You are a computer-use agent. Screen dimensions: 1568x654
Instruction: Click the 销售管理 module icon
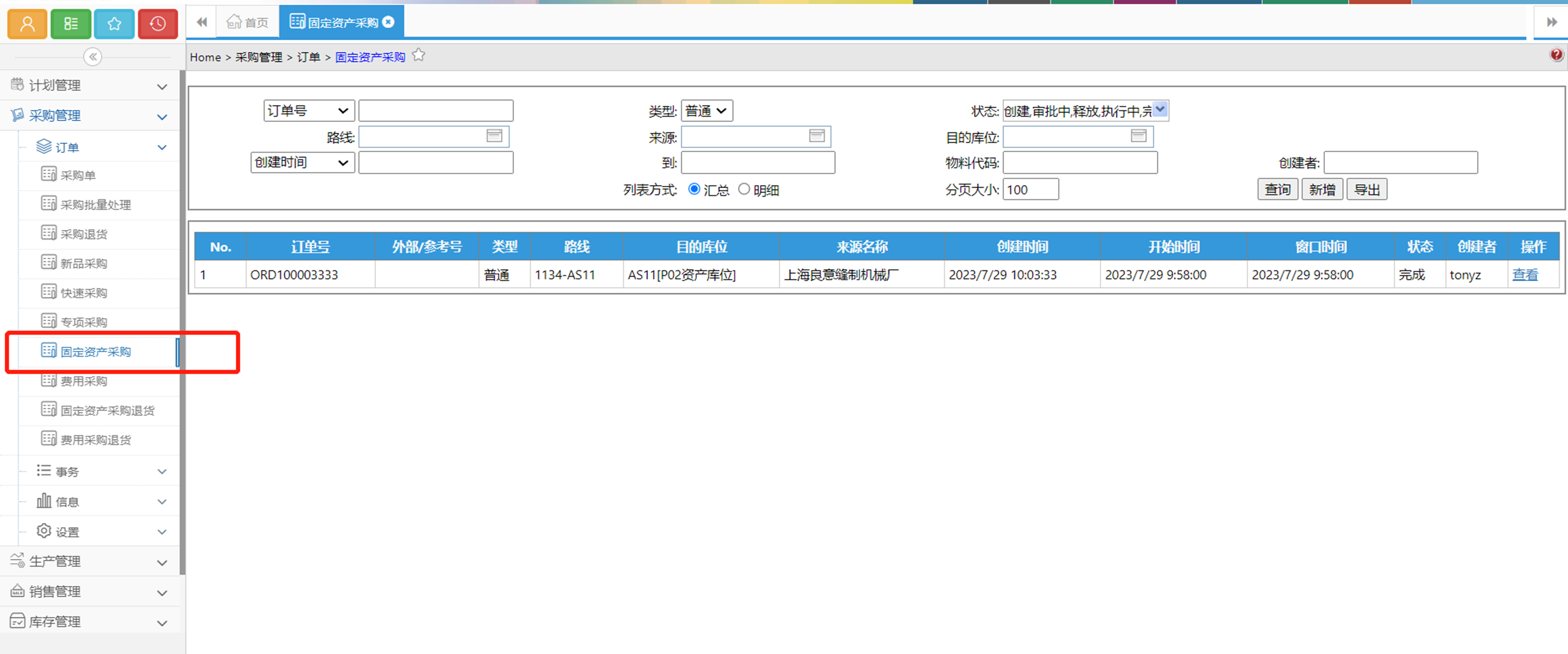tap(17, 591)
